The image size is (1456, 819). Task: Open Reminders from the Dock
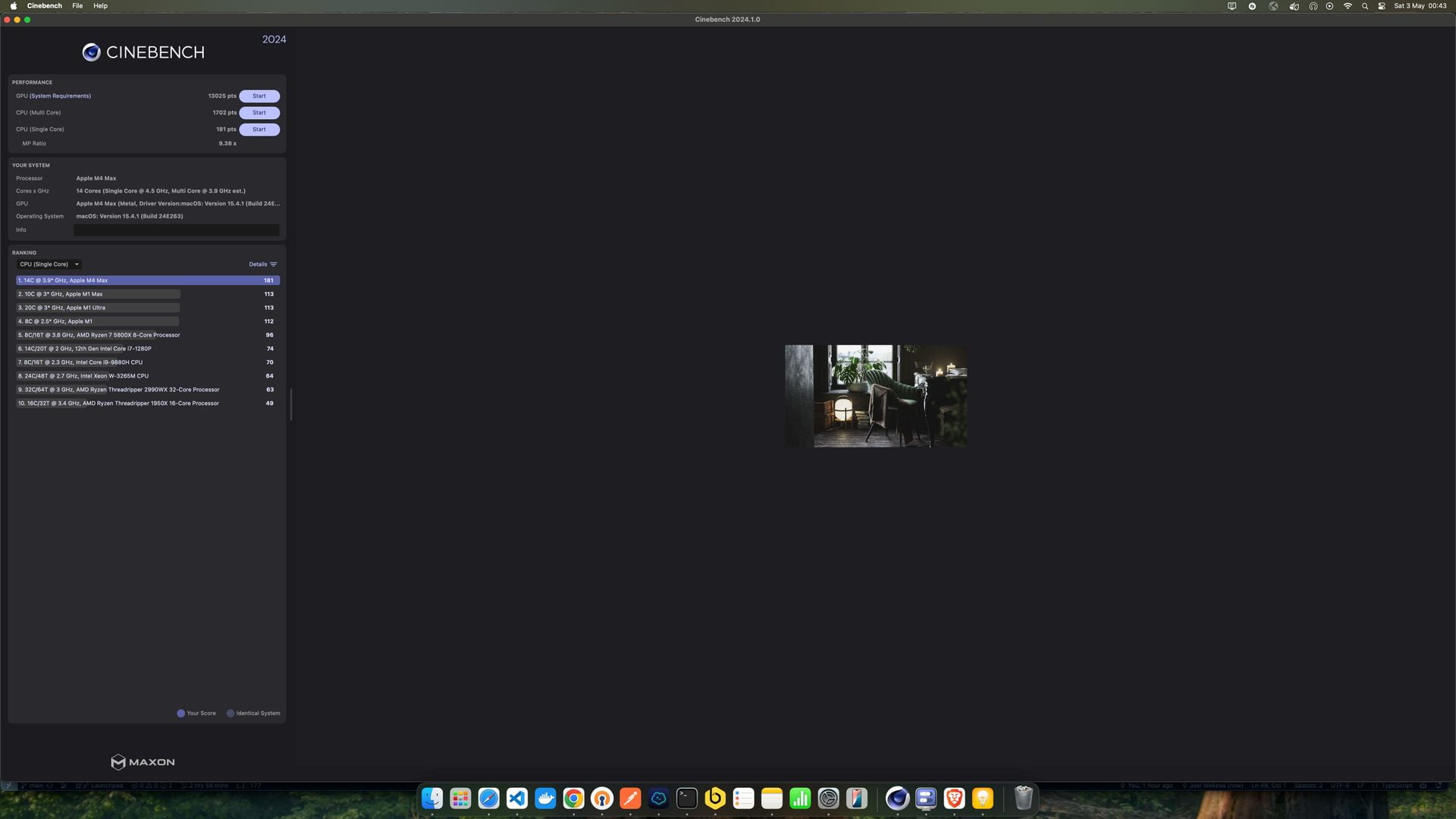743,799
